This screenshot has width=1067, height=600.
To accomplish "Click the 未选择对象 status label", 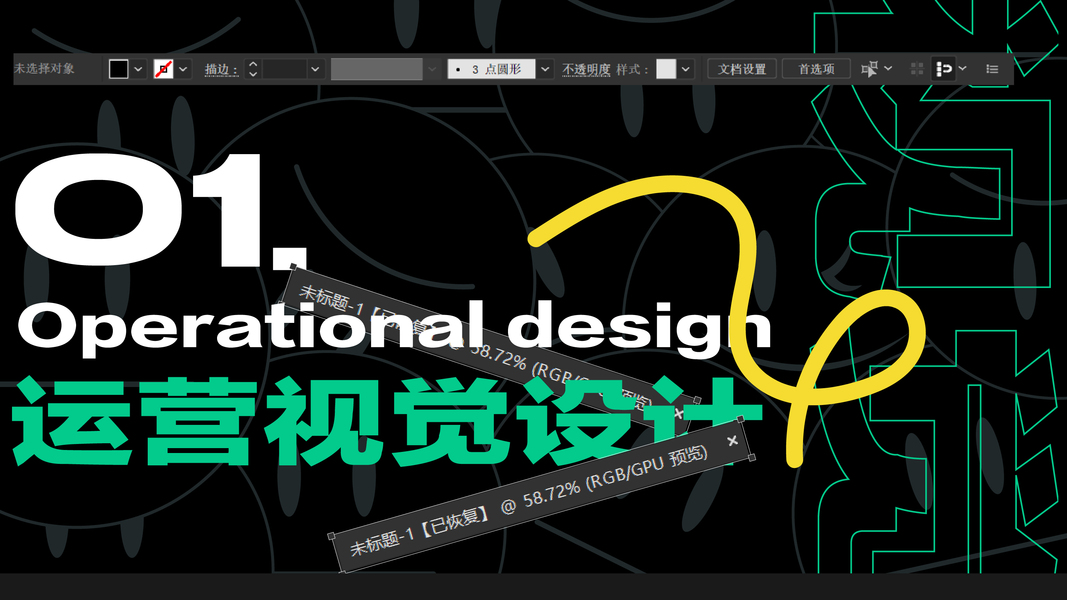I will (x=44, y=69).
